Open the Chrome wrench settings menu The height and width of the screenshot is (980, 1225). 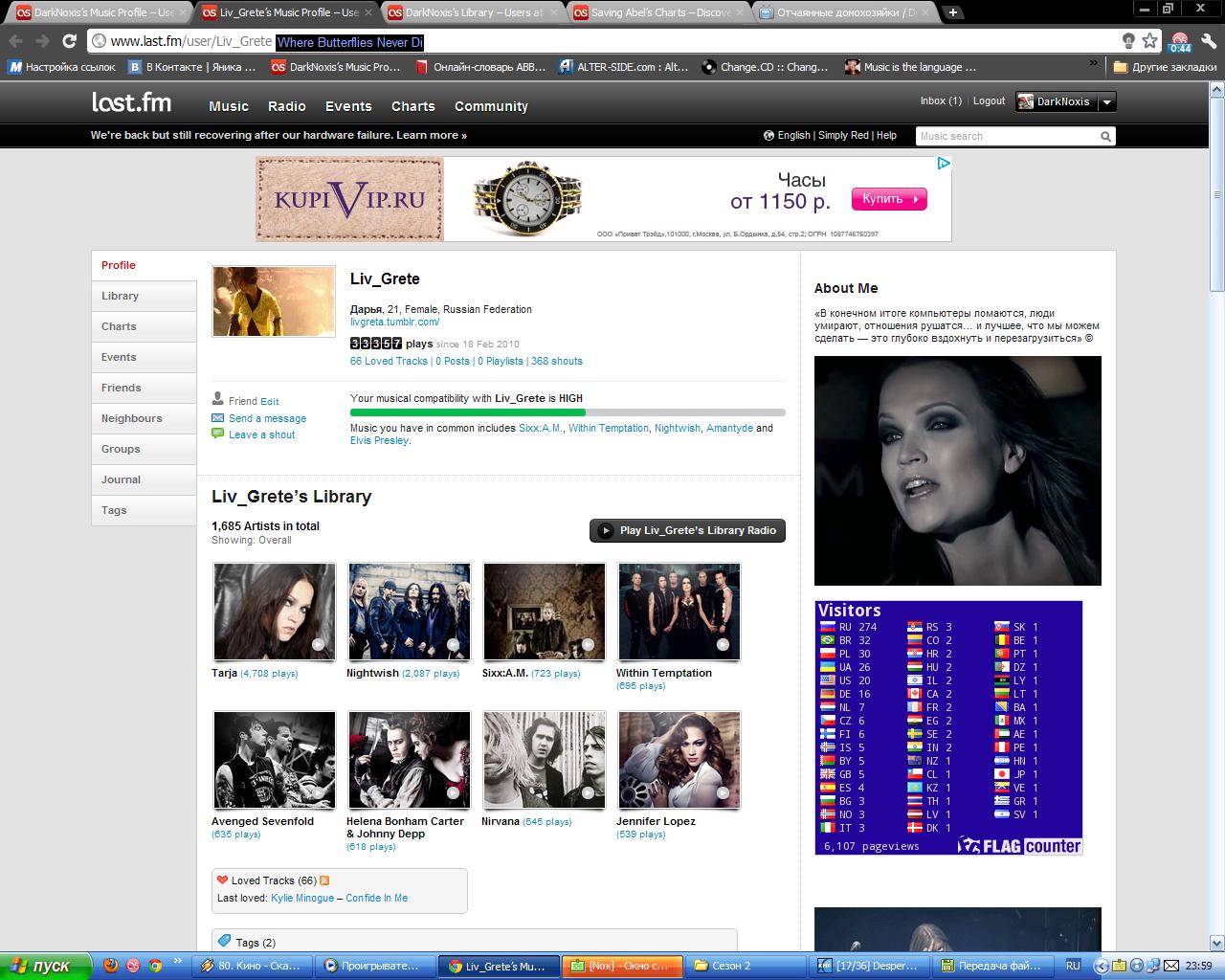point(1209,41)
